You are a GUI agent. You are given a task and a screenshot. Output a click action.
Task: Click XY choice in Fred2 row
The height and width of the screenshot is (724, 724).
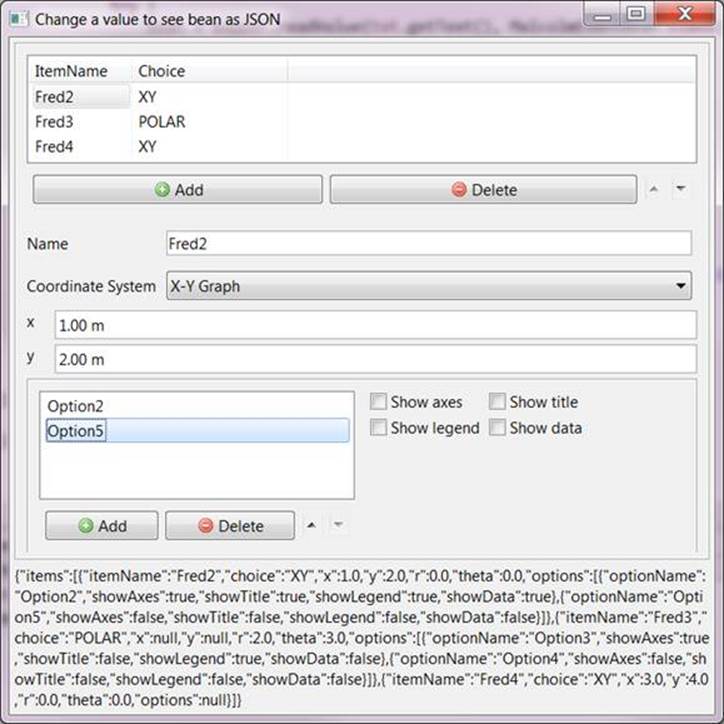(148, 97)
